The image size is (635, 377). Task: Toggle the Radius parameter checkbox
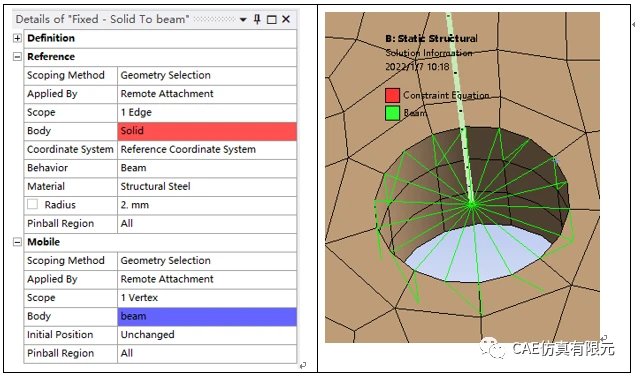[x=32, y=204]
